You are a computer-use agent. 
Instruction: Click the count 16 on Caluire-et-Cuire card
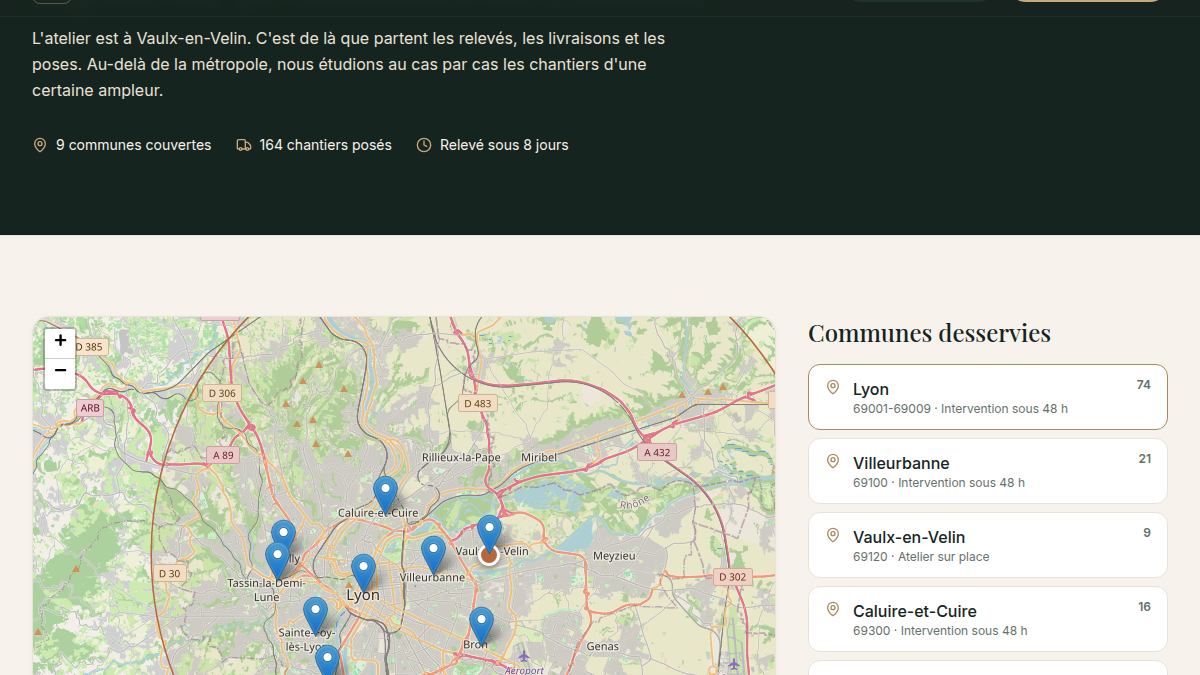[1145, 607]
